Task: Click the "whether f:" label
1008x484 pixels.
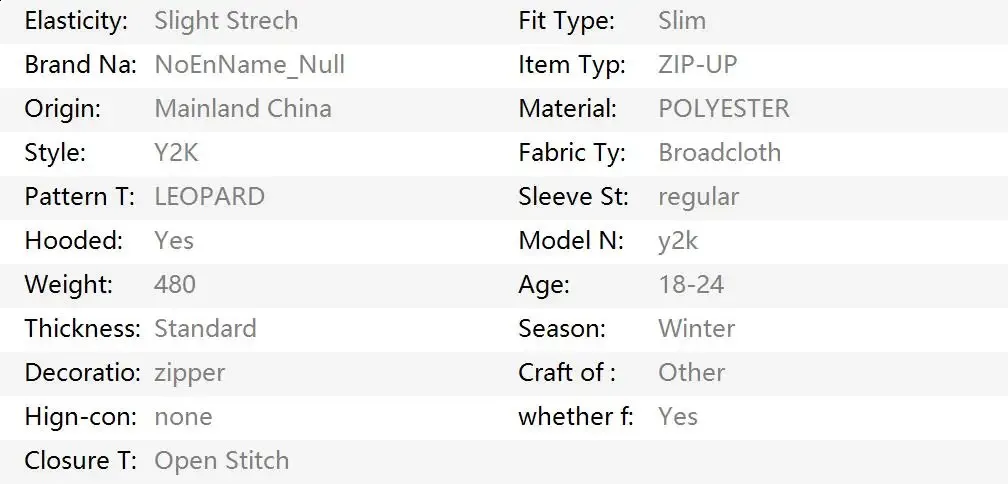Action: [x=575, y=417]
